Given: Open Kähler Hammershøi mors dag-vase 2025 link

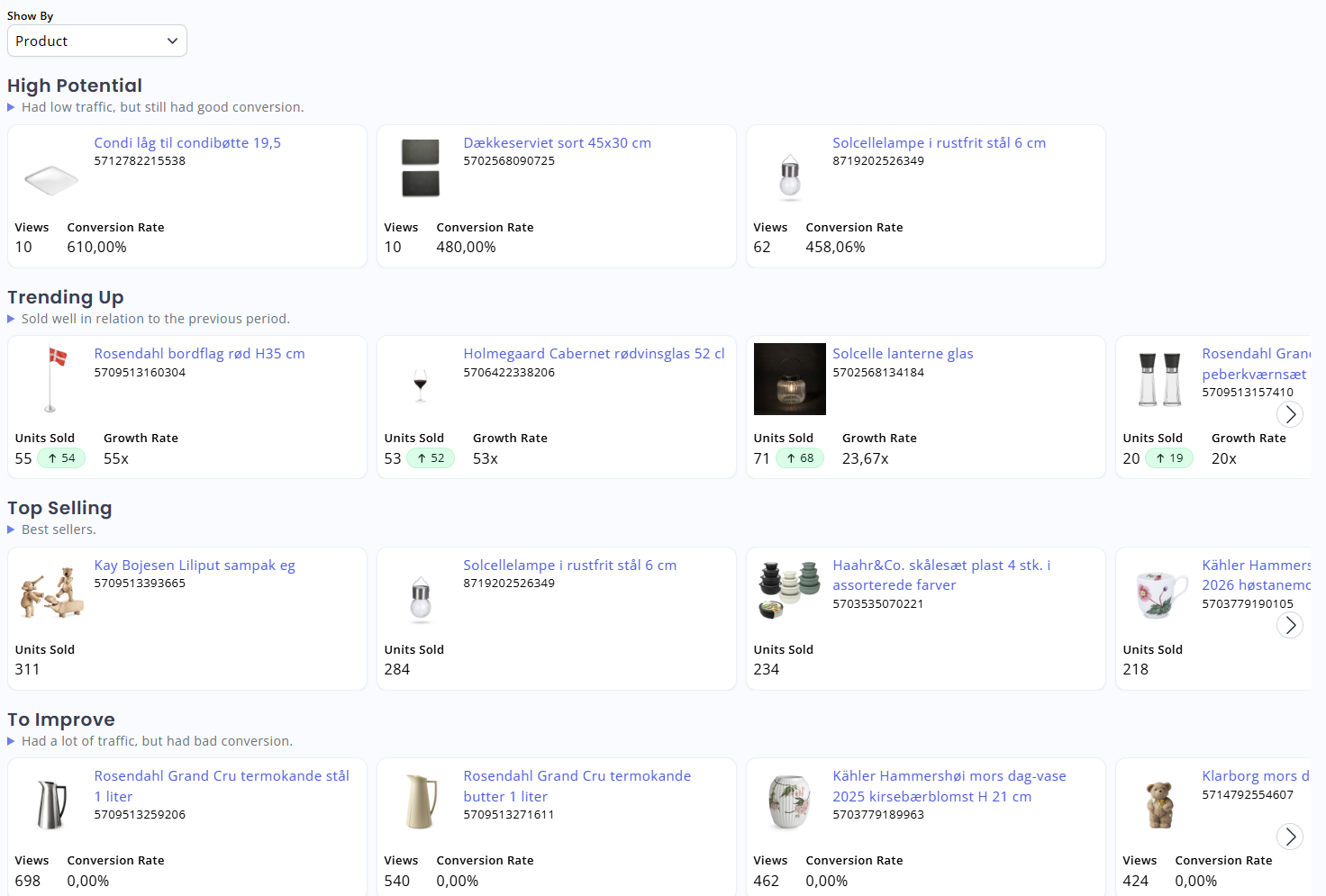Looking at the screenshot, I should point(949,786).
